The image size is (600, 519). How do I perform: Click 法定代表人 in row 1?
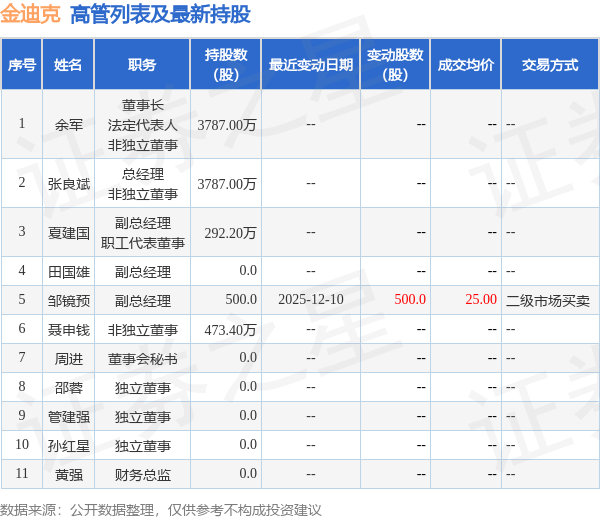tap(143, 125)
